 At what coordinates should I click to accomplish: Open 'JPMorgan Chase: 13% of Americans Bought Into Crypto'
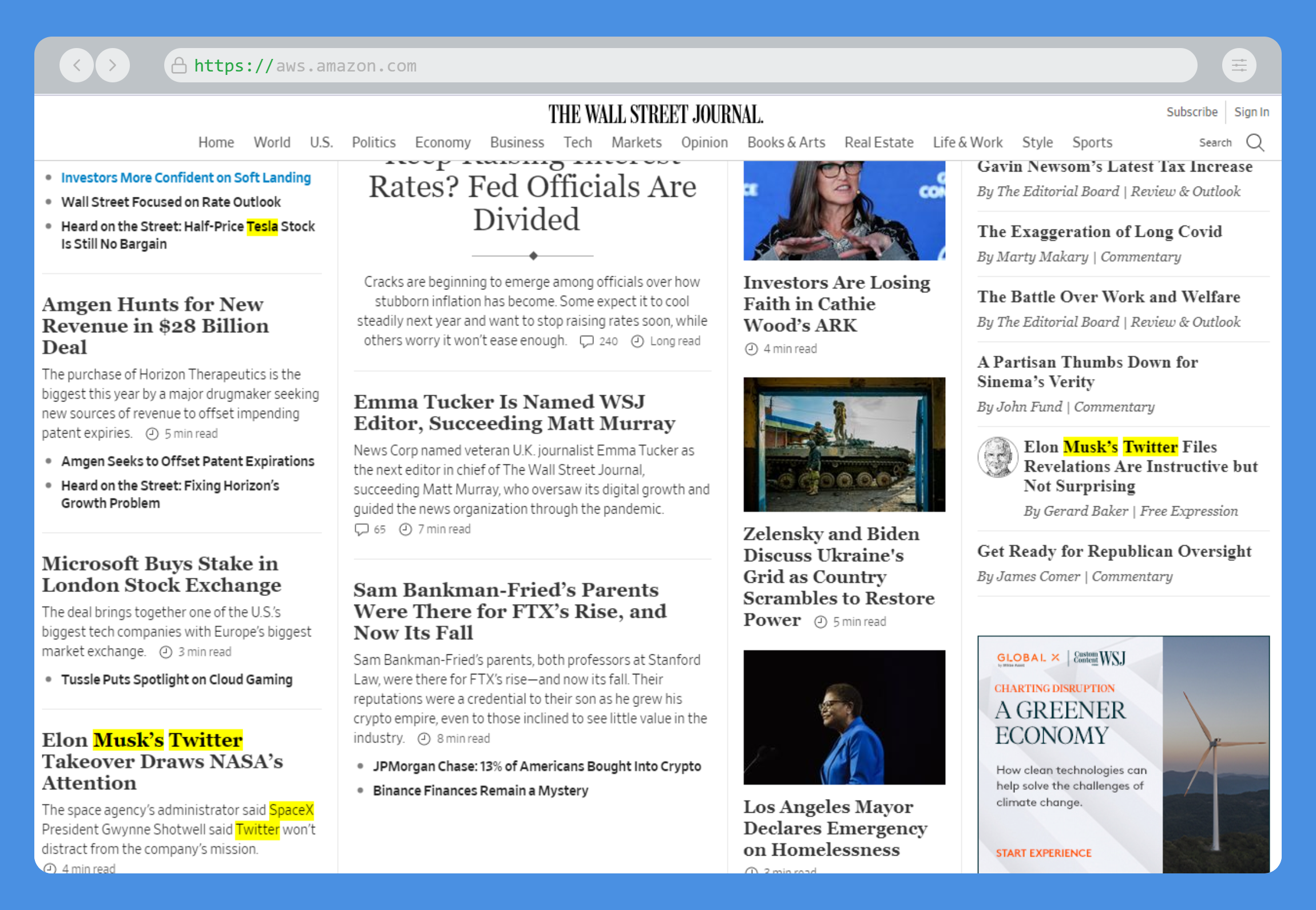[537, 766]
